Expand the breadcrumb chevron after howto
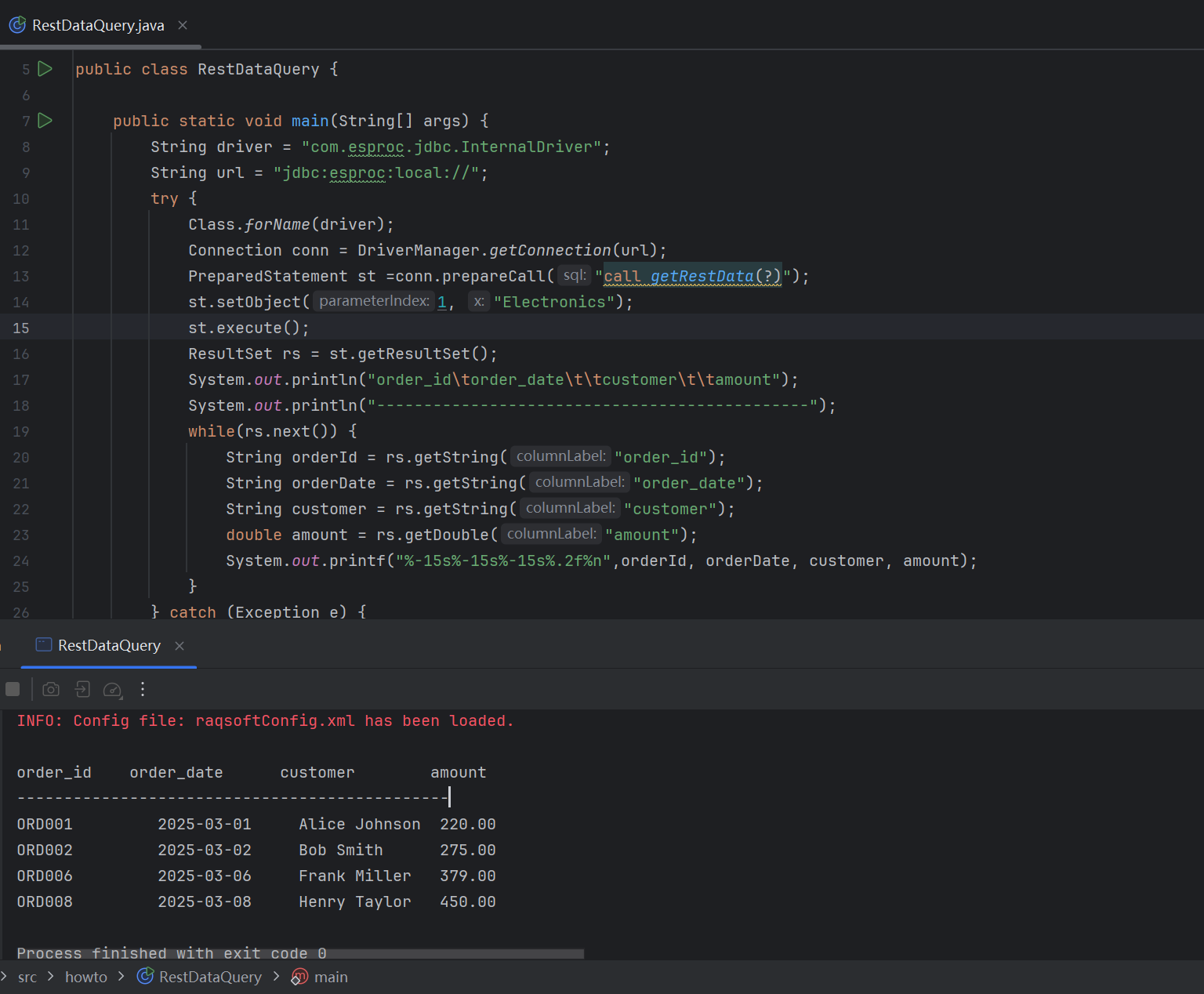The height and width of the screenshot is (994, 1204). click(x=121, y=977)
